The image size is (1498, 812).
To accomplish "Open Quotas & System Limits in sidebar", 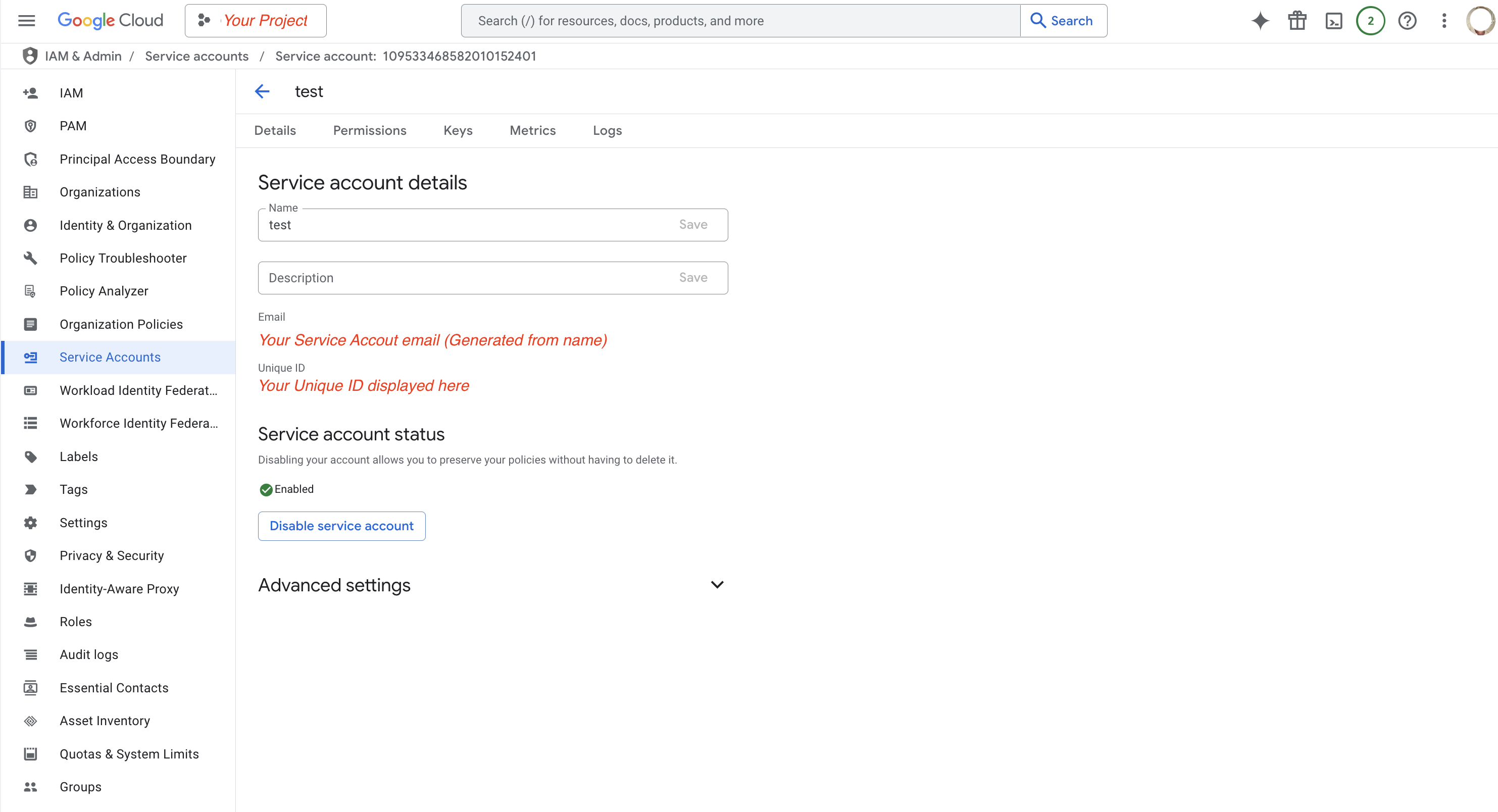I will 119,754.
